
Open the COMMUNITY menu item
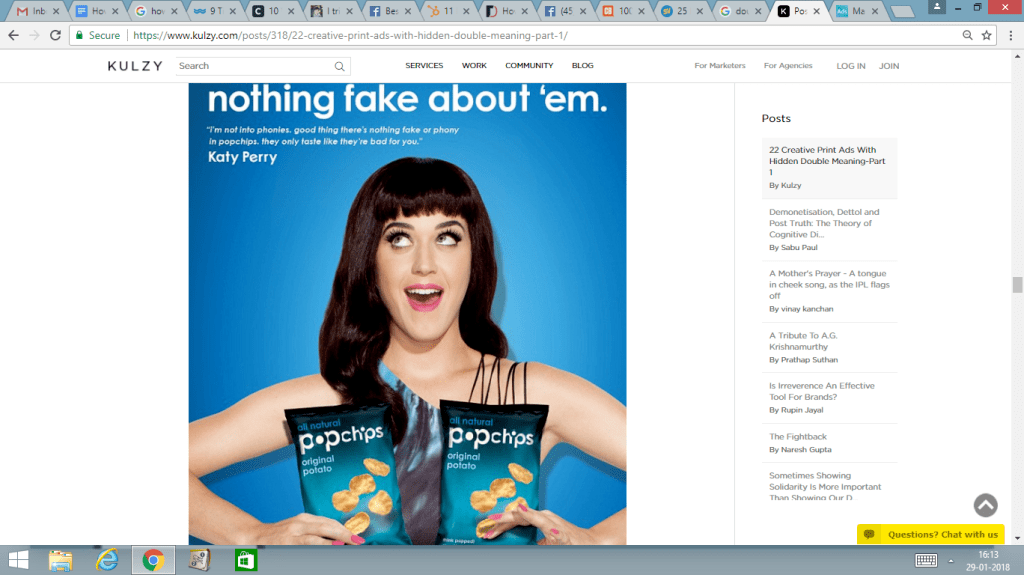pyautogui.click(x=529, y=65)
